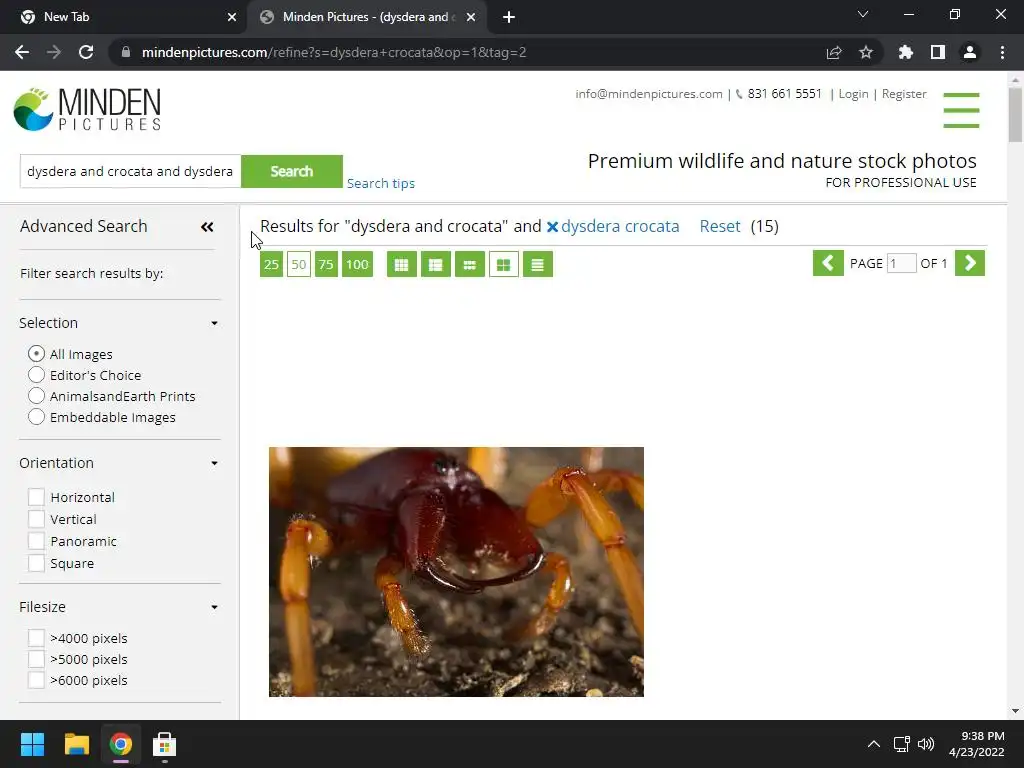Select AnimalsandEarth Prints radio button
The height and width of the screenshot is (768, 1024).
tap(37, 396)
